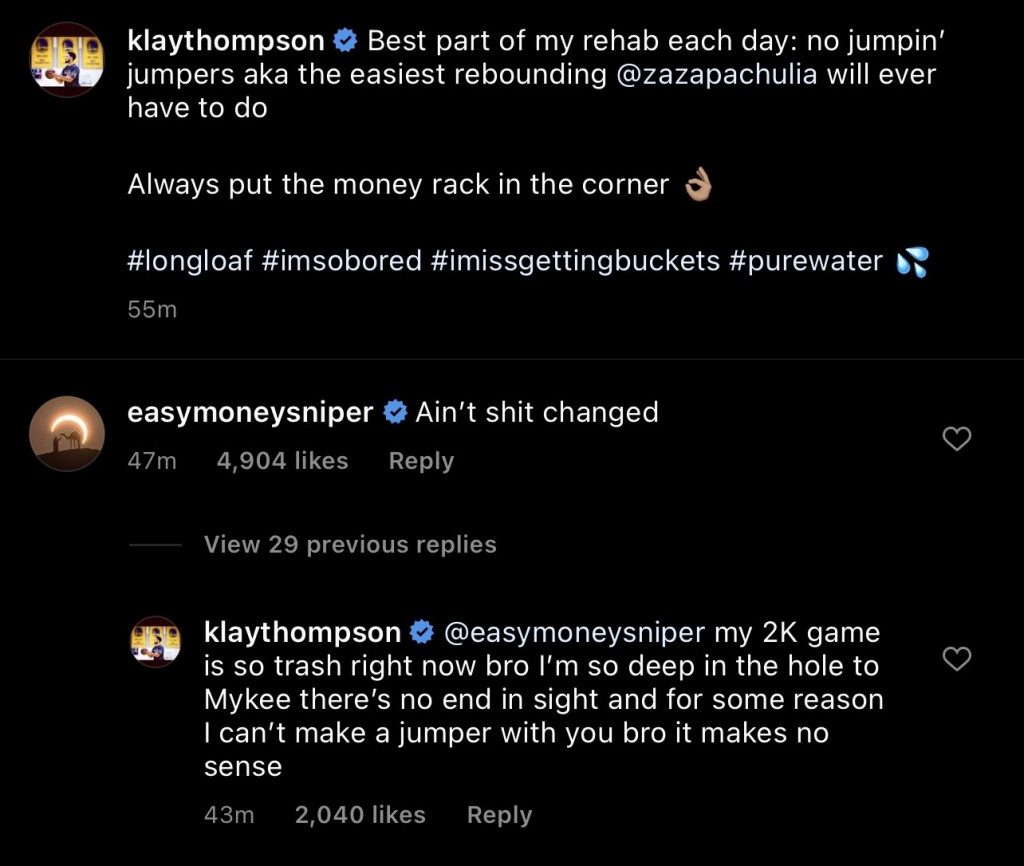Image resolution: width=1024 pixels, height=866 pixels.
Task: Click easymoneysniper's verified badge
Action: [x=395, y=412]
